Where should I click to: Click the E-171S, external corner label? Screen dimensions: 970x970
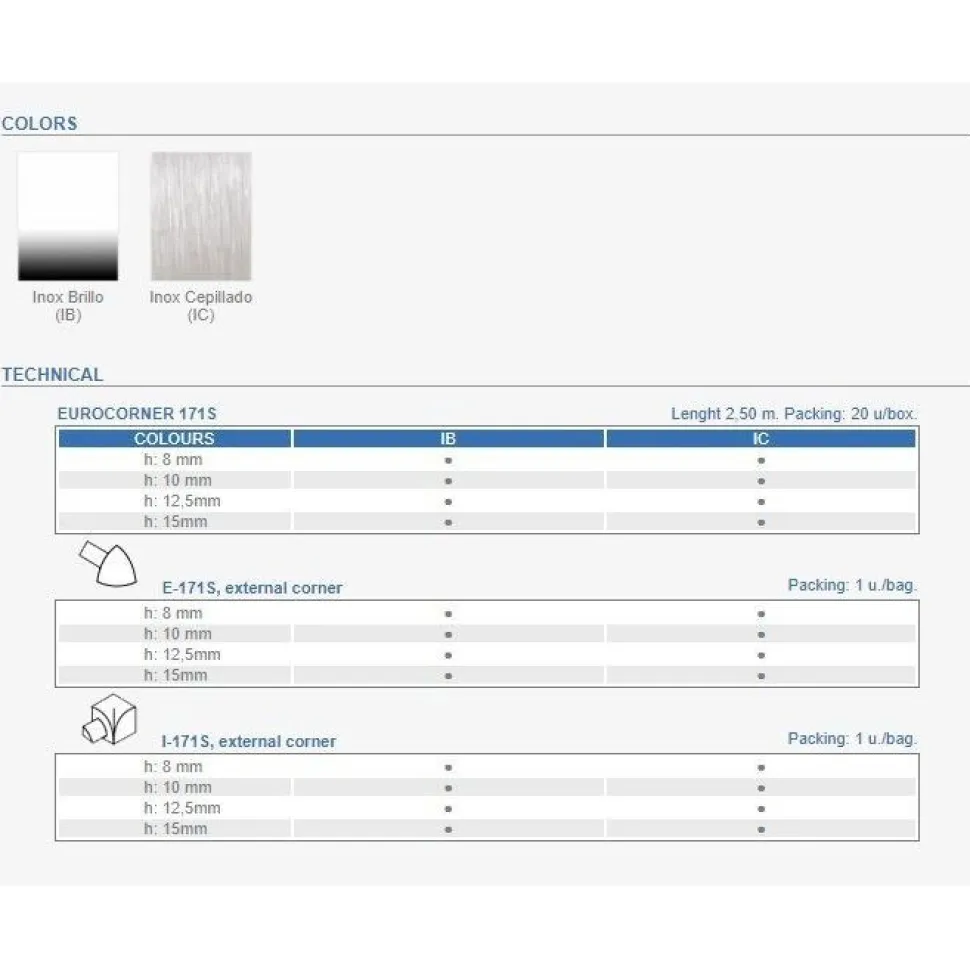click(x=252, y=588)
